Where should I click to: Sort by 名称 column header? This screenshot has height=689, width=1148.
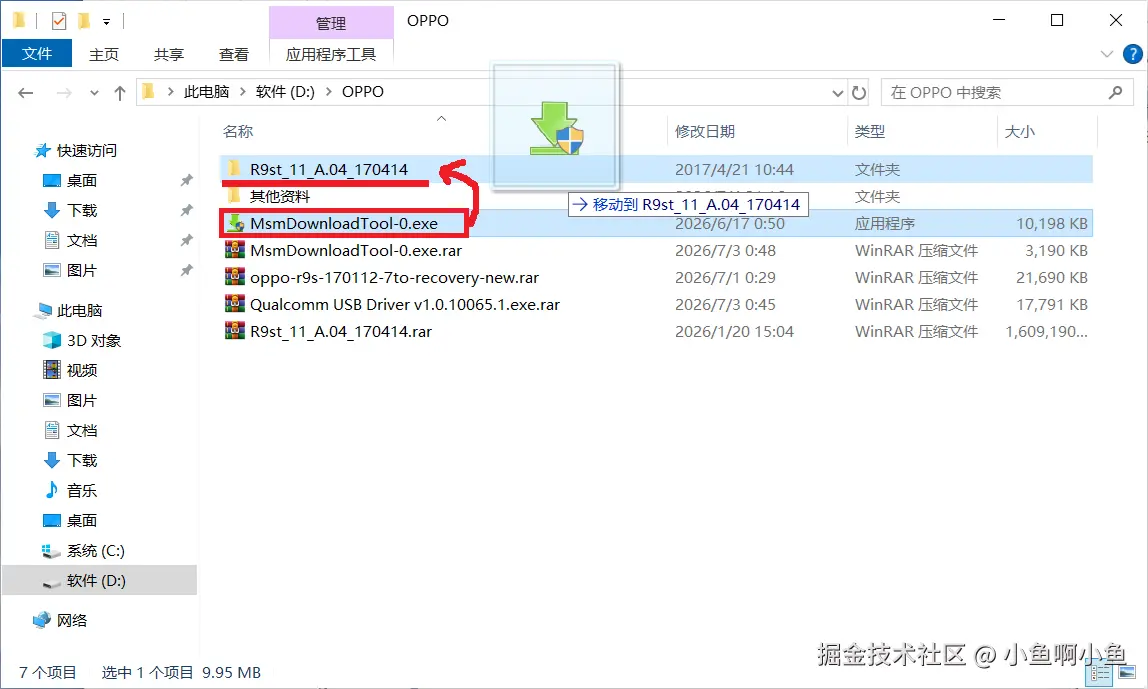point(238,131)
